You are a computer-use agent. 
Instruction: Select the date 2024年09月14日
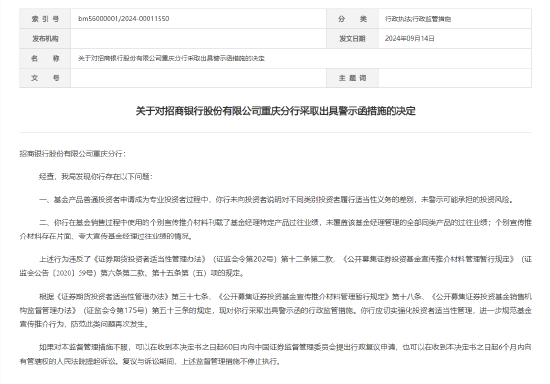click(x=409, y=39)
